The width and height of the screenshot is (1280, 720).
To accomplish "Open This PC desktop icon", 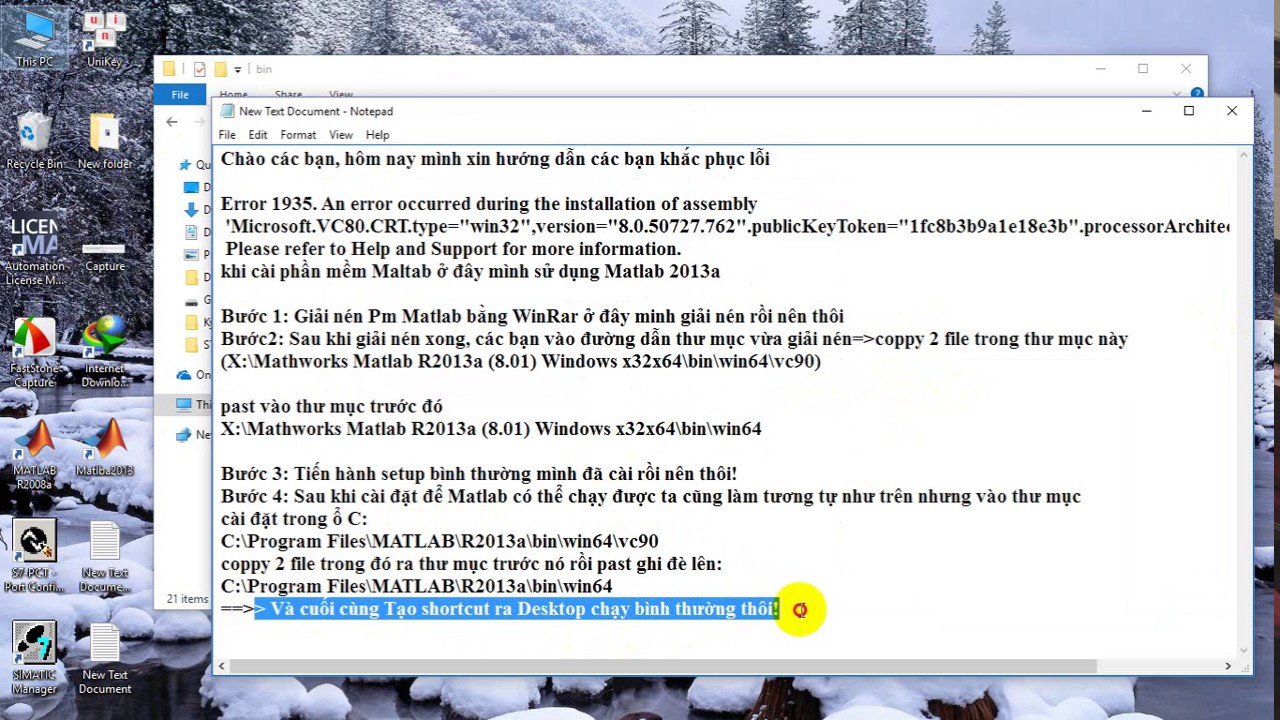I will pyautogui.click(x=34, y=38).
